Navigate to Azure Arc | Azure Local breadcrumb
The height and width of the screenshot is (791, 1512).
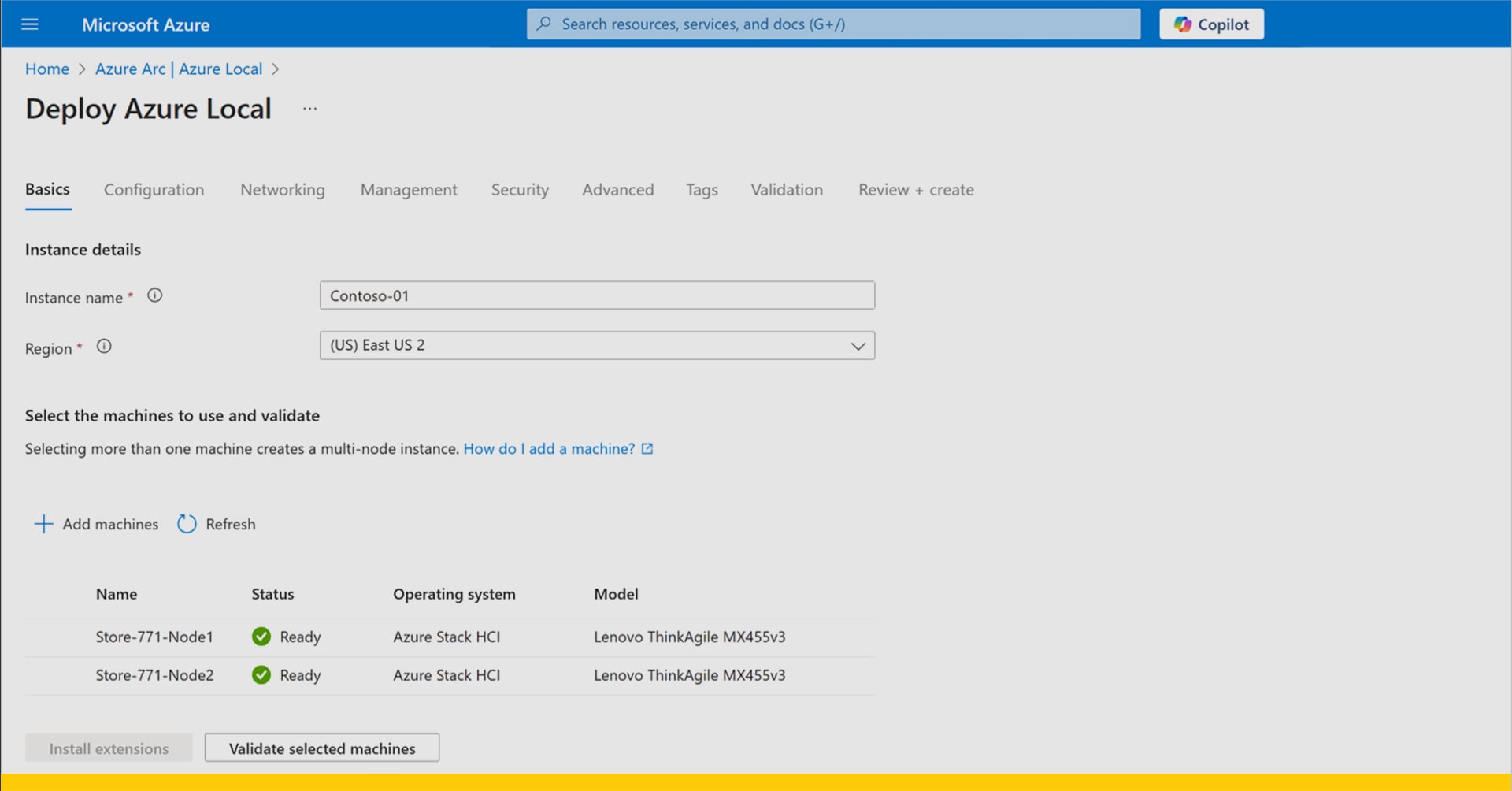pos(179,69)
